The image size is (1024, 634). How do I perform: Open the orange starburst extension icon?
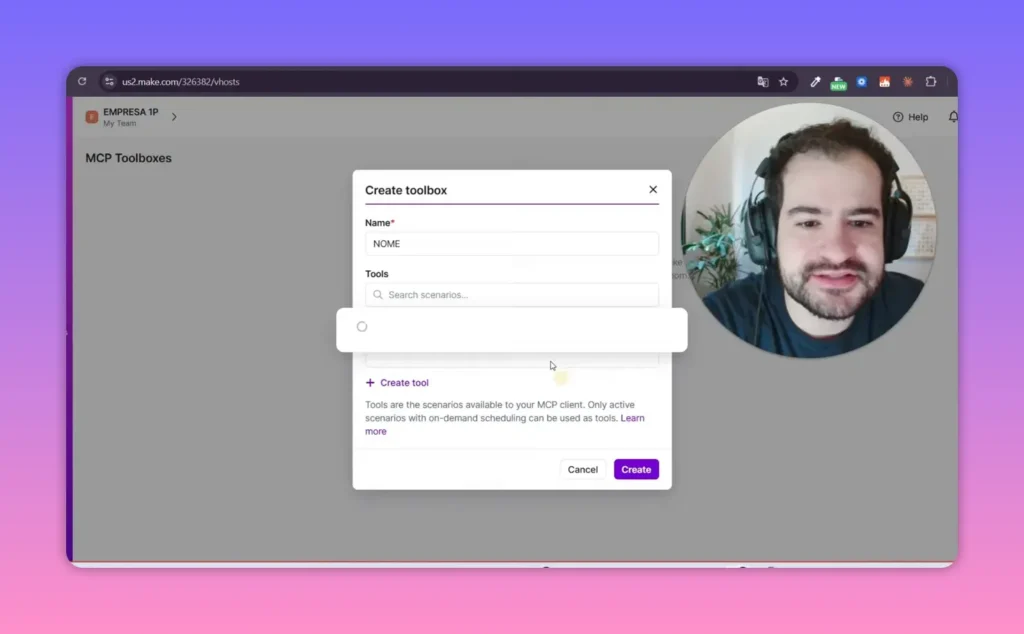908,82
